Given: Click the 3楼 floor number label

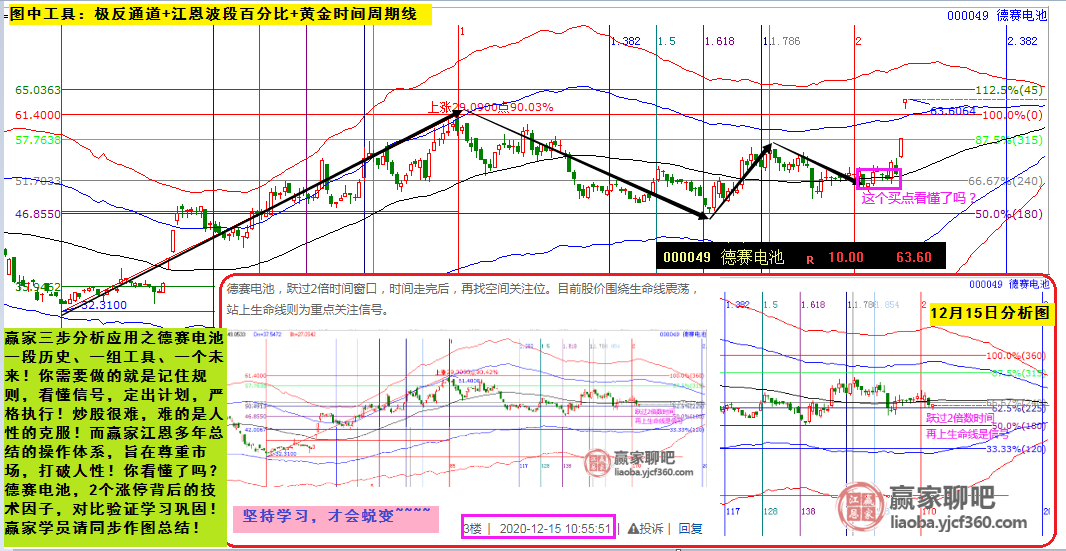Looking at the screenshot, I should [473, 528].
